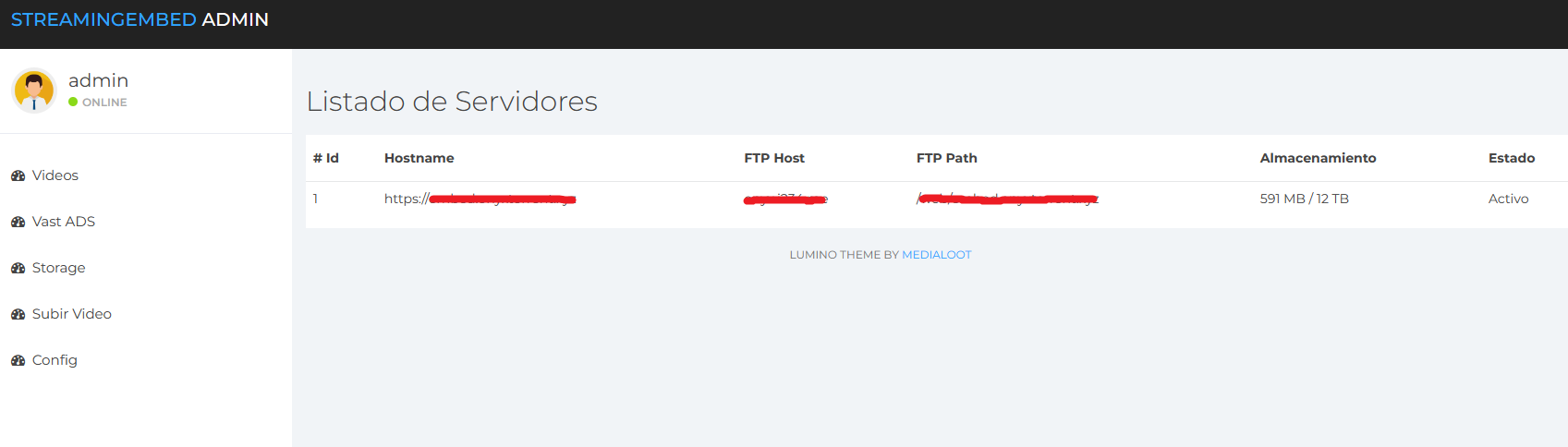This screenshot has width=1568, height=447.
Task: Select the Activo status cell
Action: coord(1508,199)
